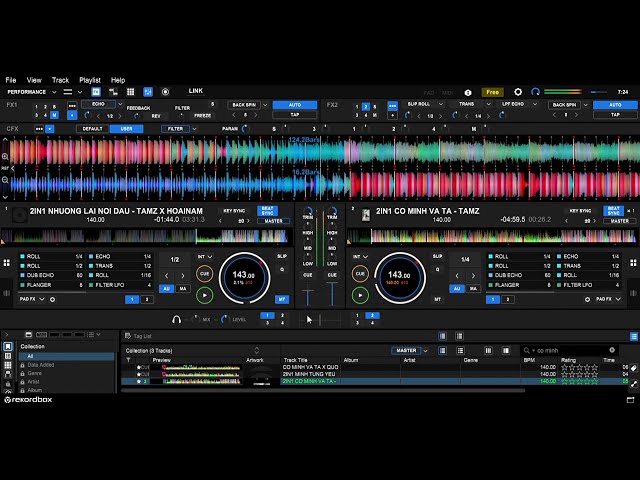Viewport: 640px width, 480px height.
Task: Toggle FX2 channel 2 assign button
Action: point(366,107)
